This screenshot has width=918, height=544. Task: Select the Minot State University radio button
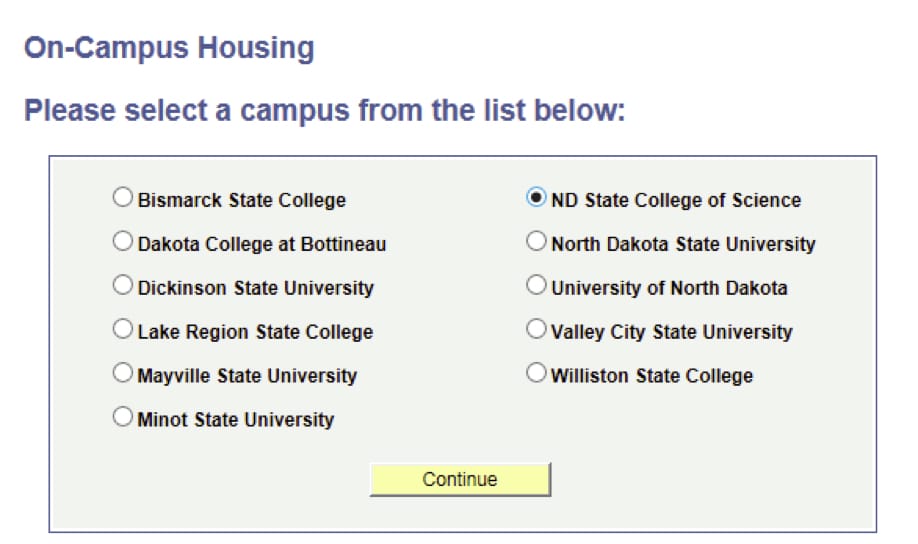click(123, 418)
